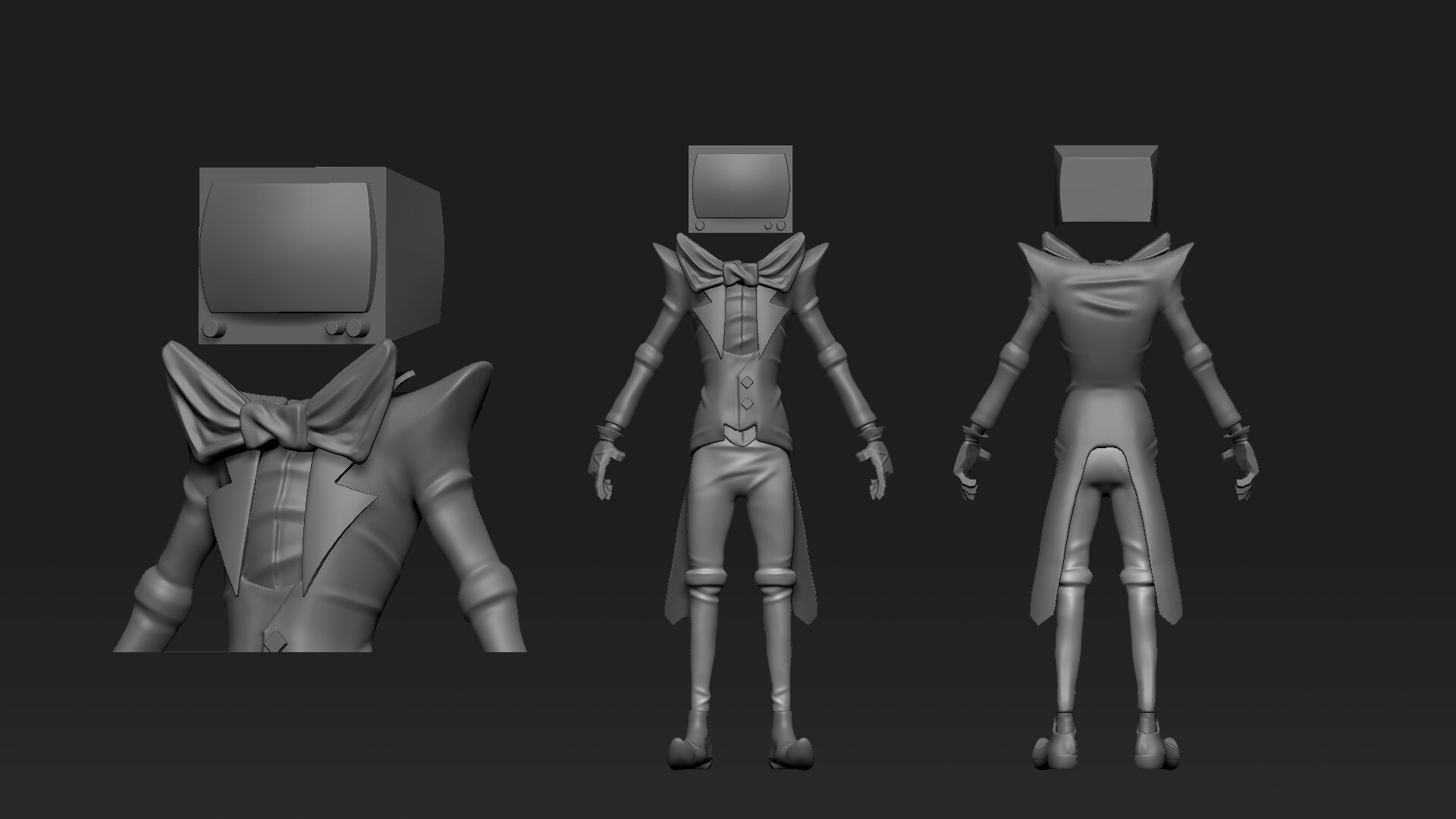Click the bow tie on front-view full model

point(739,272)
